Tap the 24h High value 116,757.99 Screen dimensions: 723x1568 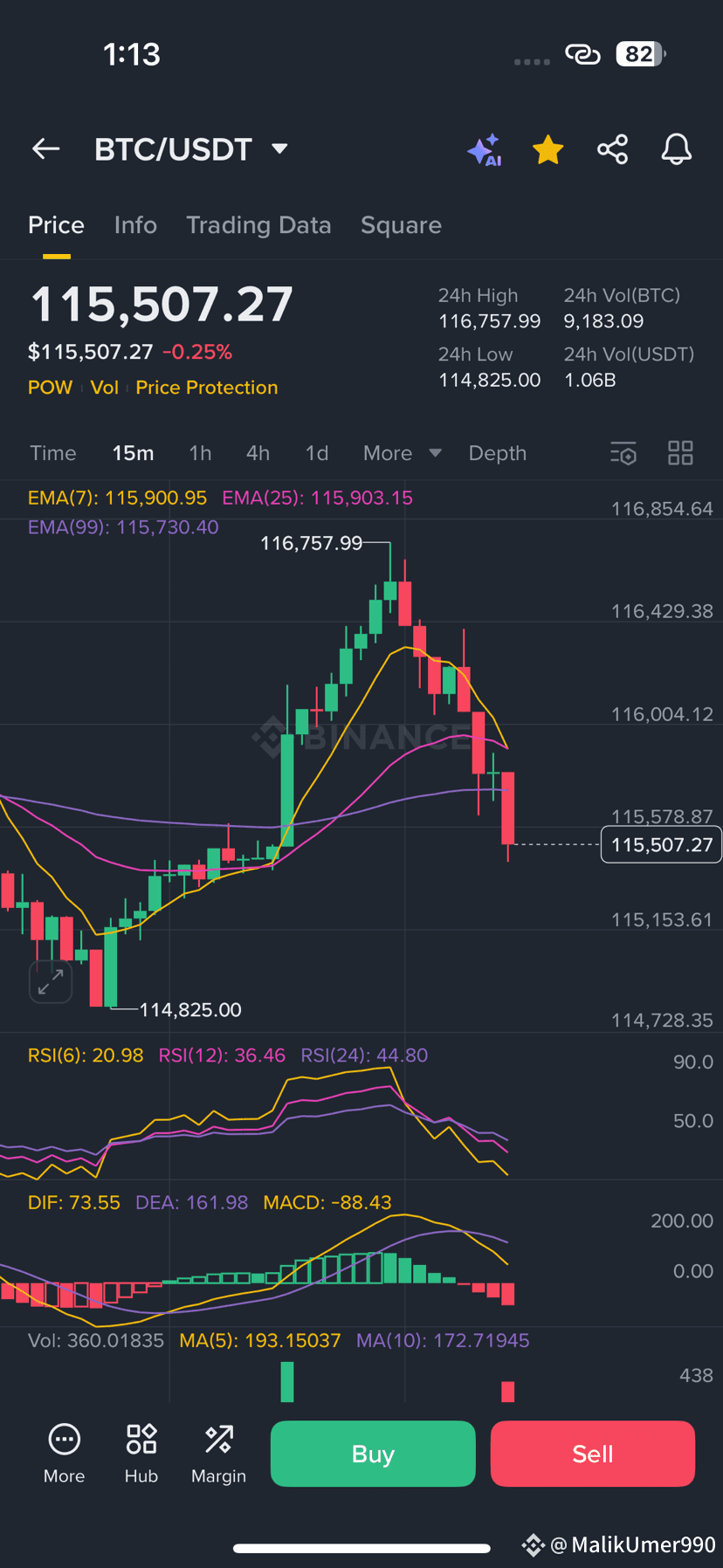tap(490, 321)
